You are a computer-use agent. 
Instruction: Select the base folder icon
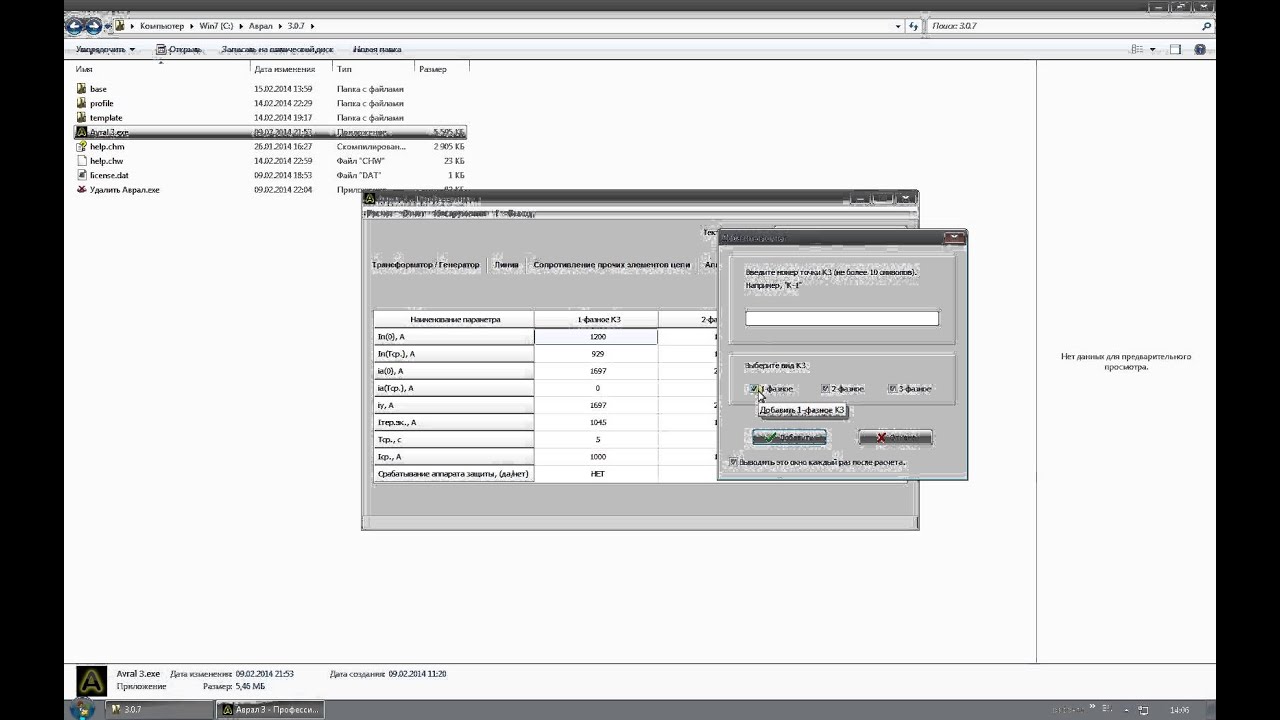click(82, 89)
